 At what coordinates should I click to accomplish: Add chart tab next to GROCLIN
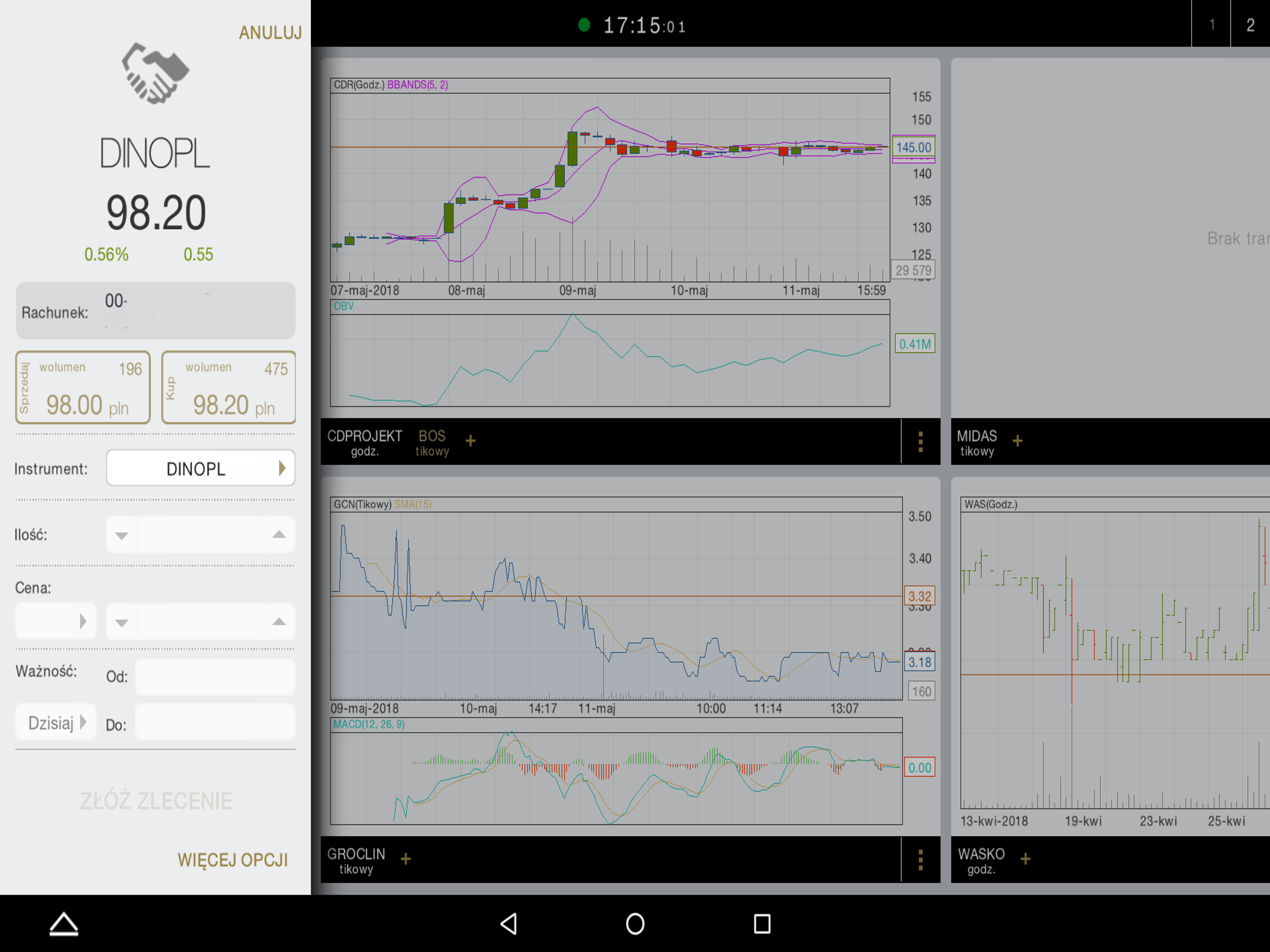(405, 859)
